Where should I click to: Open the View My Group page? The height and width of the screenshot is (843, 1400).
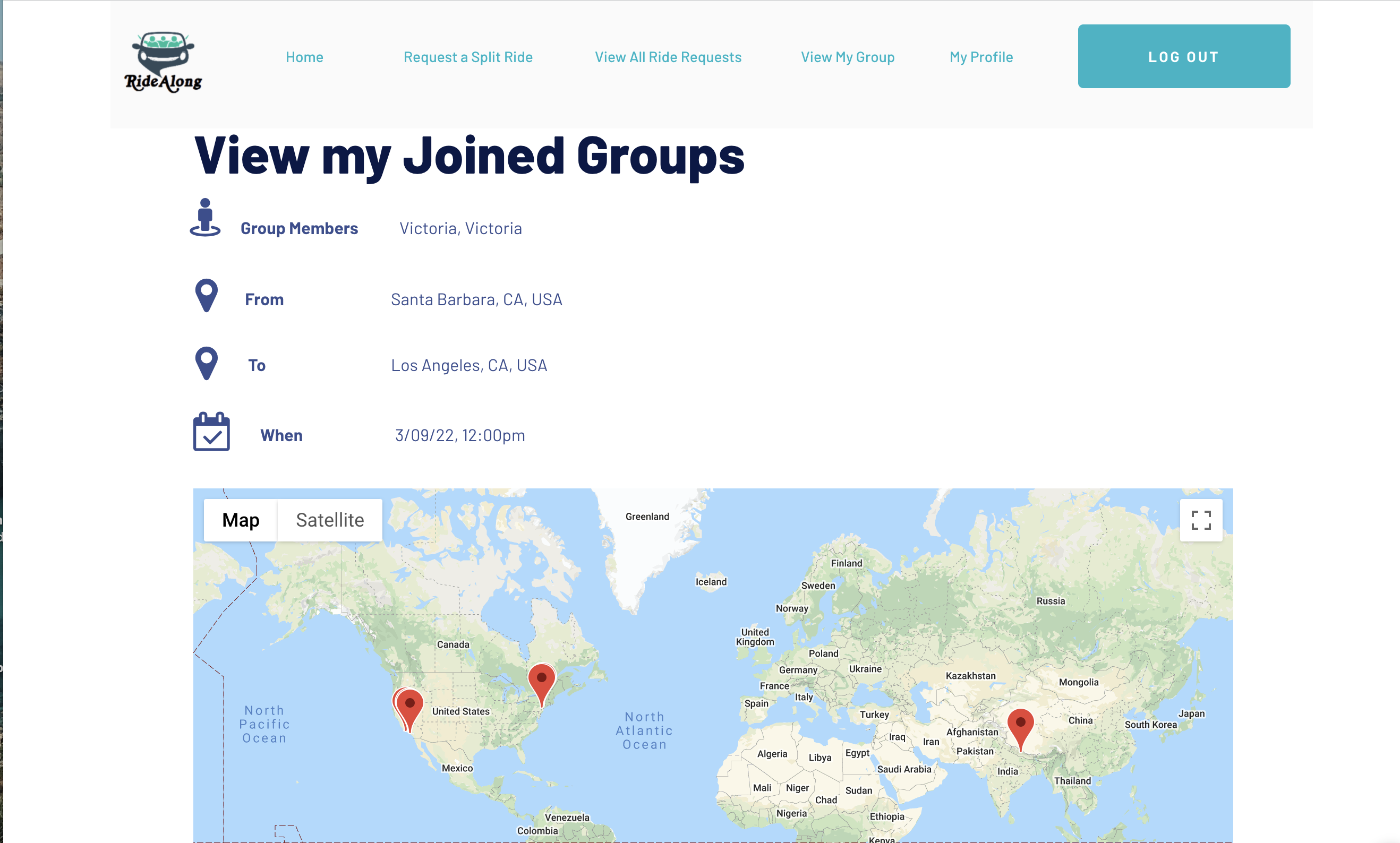click(x=847, y=57)
